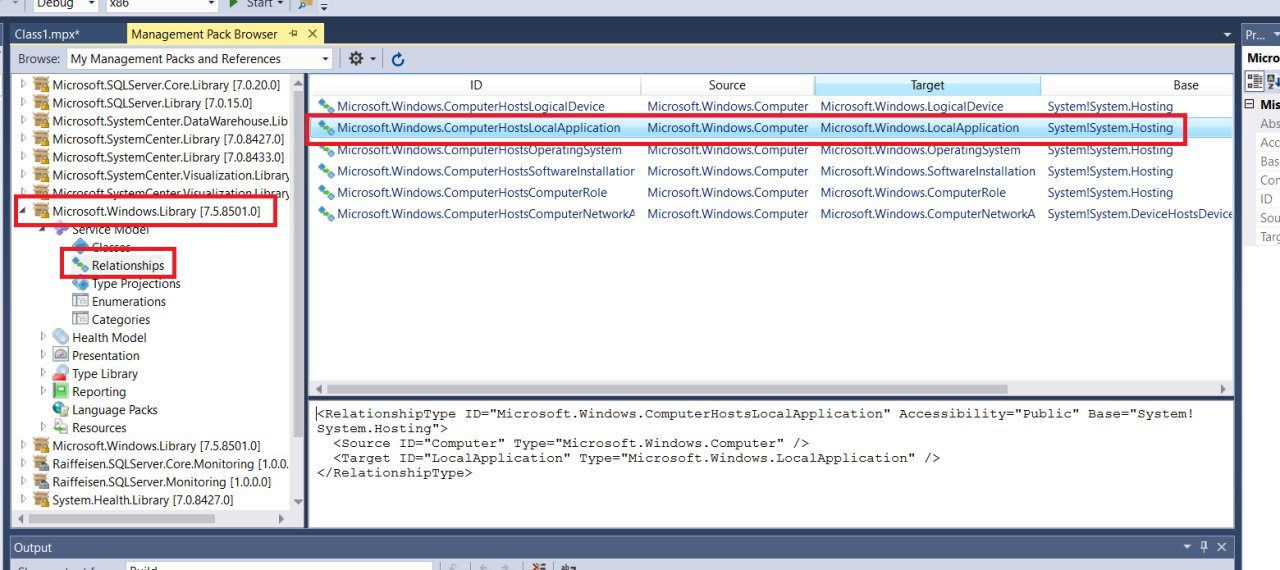Click the ComputerHostsComputerRole row relationship icon
This screenshot has height=570, width=1280.
point(326,192)
